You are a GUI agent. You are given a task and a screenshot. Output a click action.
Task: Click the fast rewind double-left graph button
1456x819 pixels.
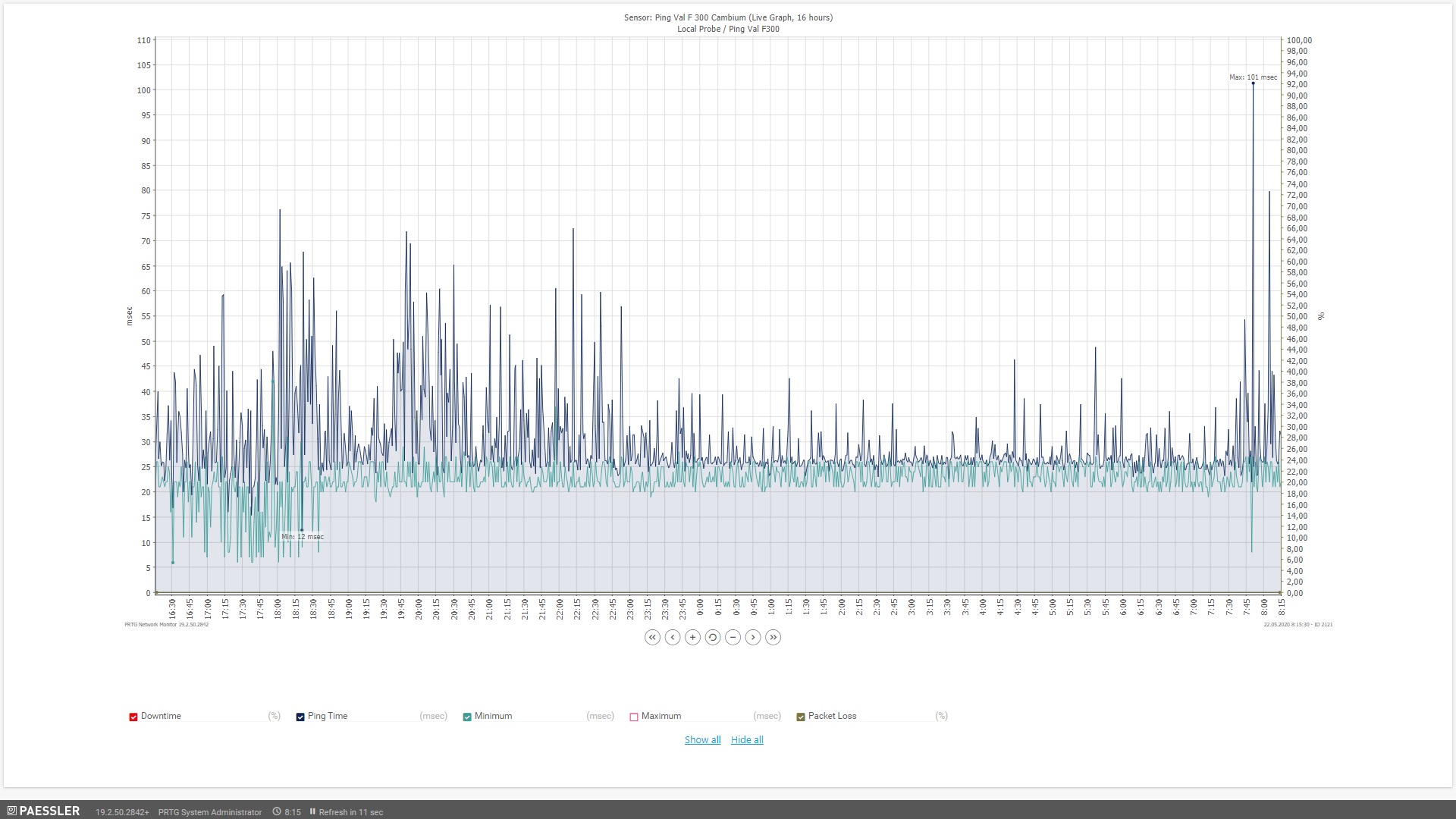pyautogui.click(x=652, y=638)
